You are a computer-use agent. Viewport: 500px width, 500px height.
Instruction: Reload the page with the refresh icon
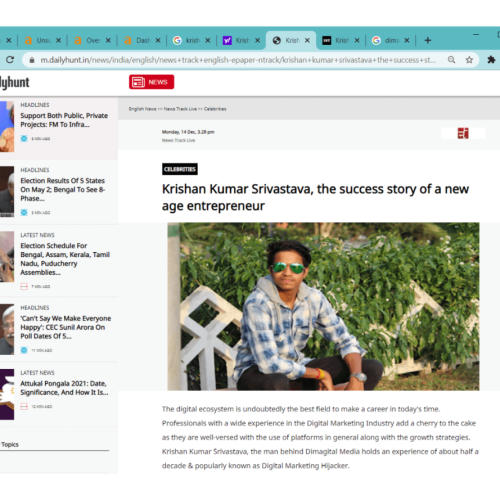tap(10, 60)
